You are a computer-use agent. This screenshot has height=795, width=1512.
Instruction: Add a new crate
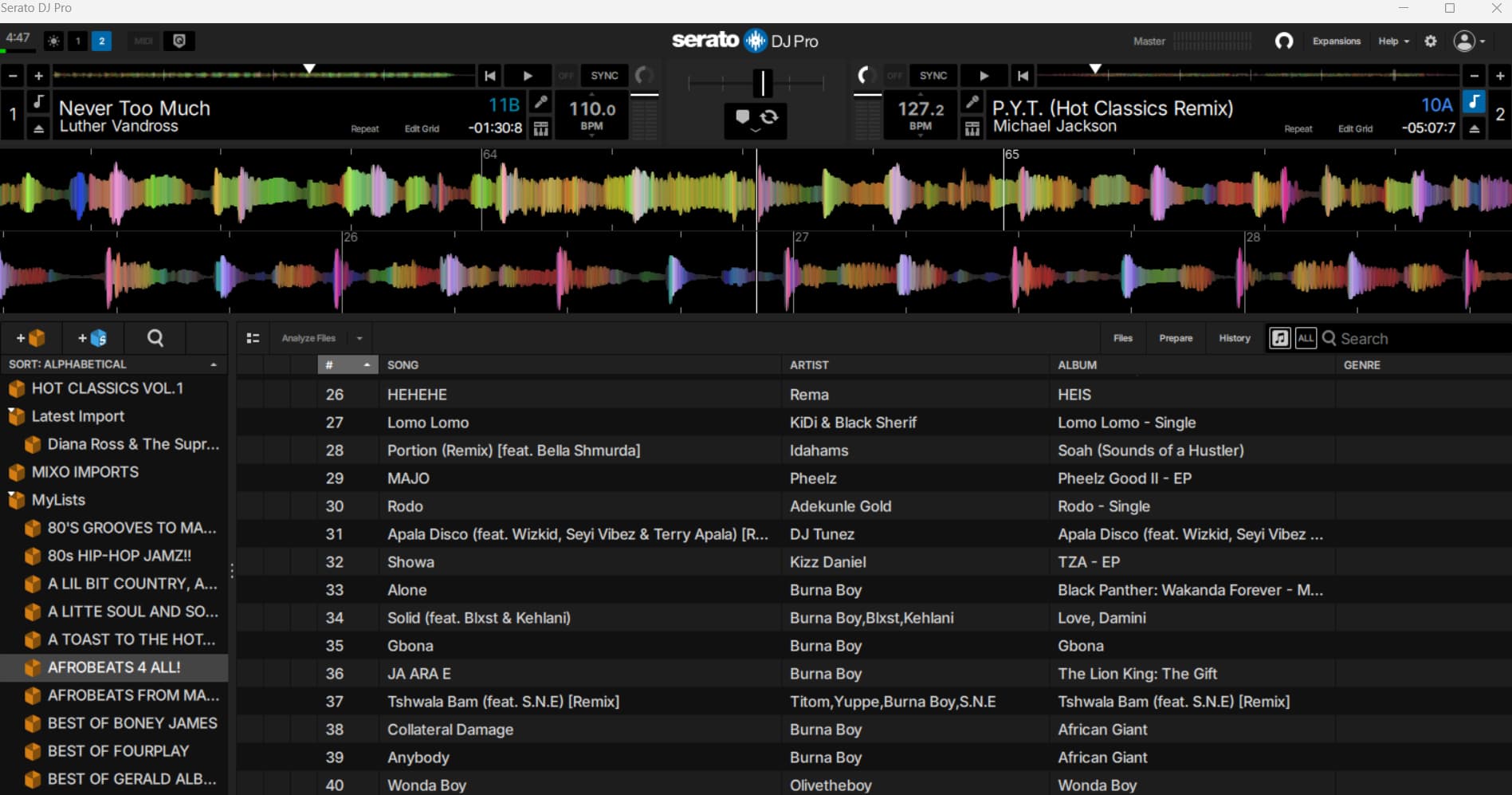click(31, 338)
